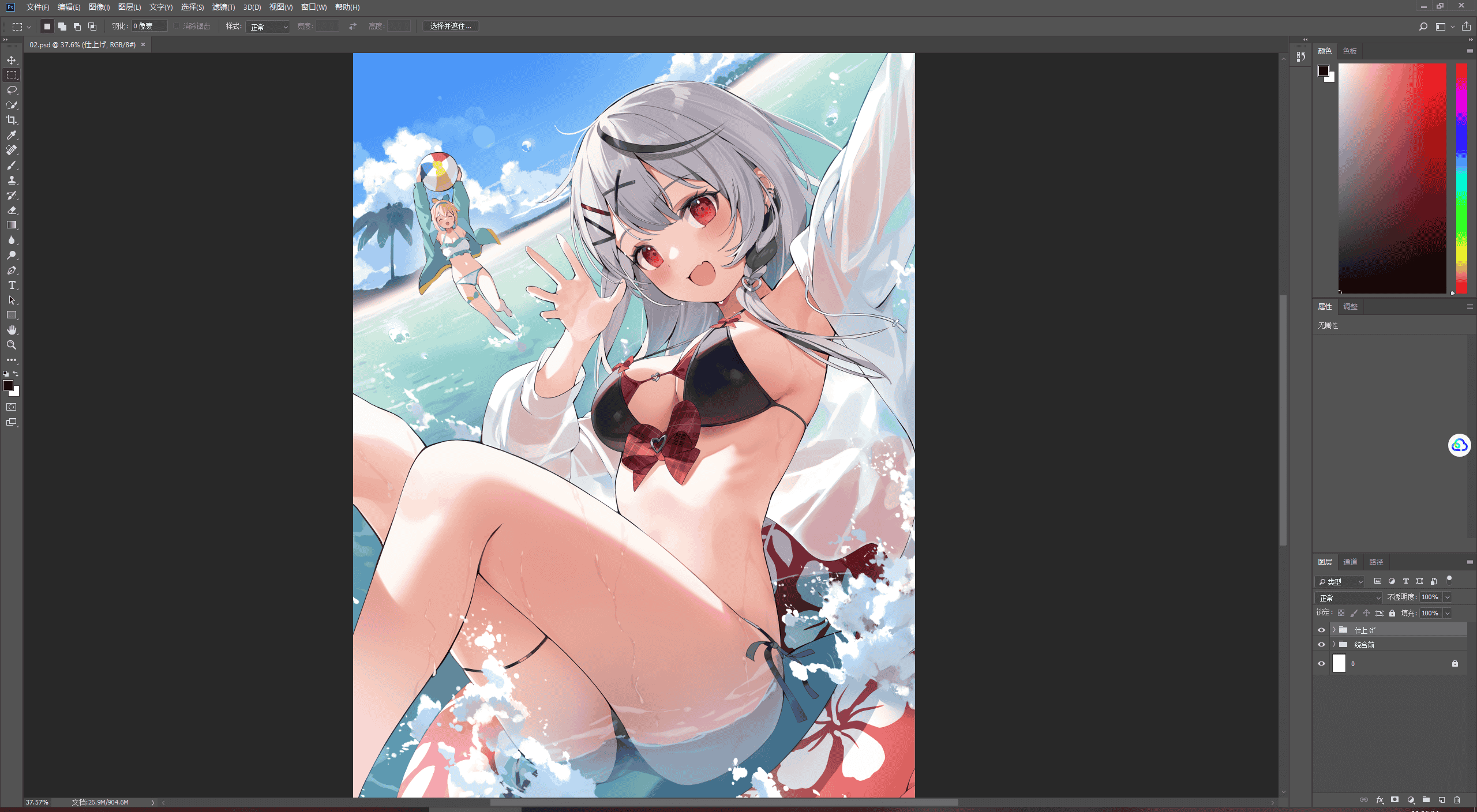Click the floating cloud sync button
The height and width of the screenshot is (812, 1477).
[1459, 445]
